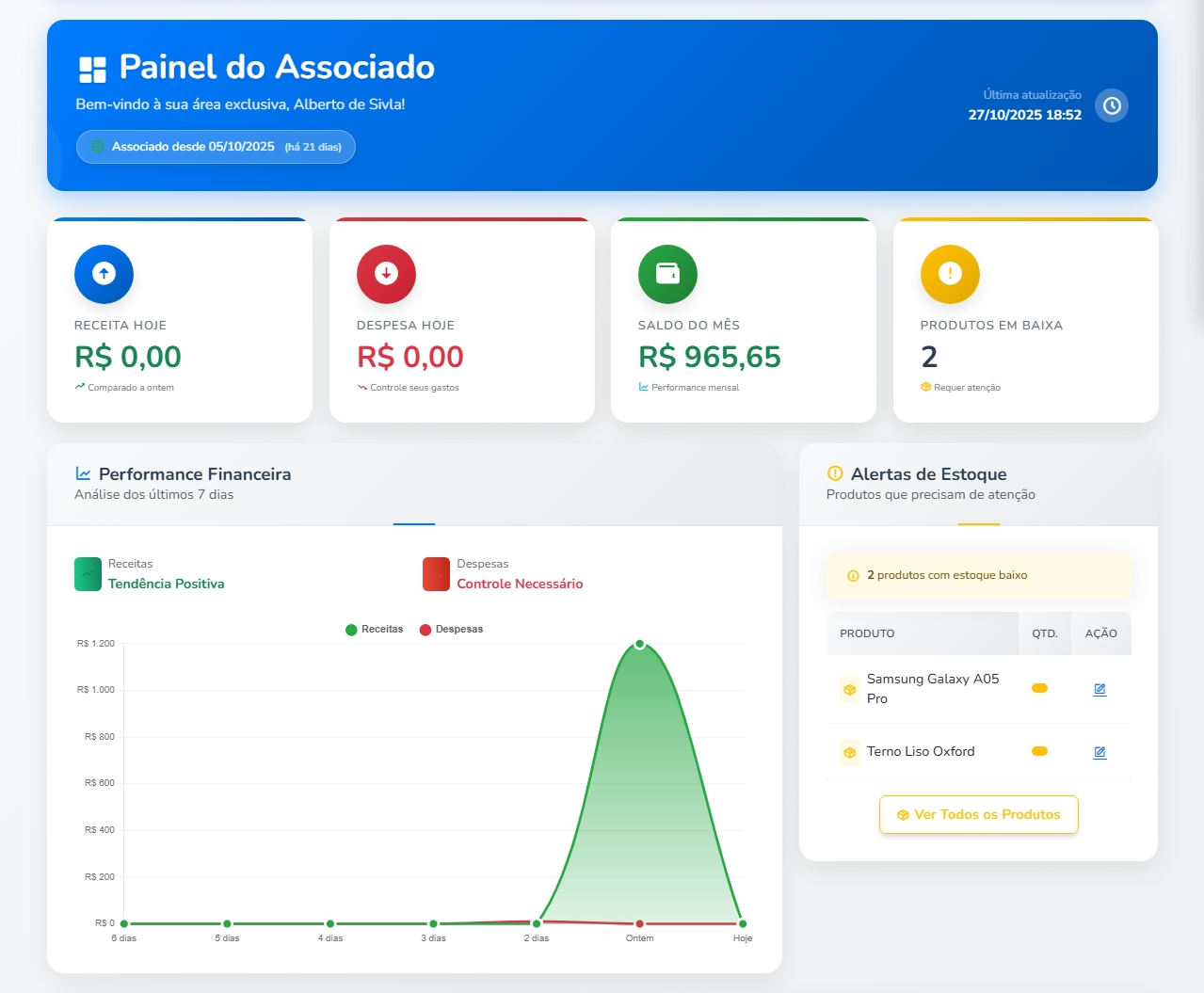Click the green wallet icon for Saldo do Mês
Image resolution: width=1204 pixels, height=993 pixels.
point(667,274)
